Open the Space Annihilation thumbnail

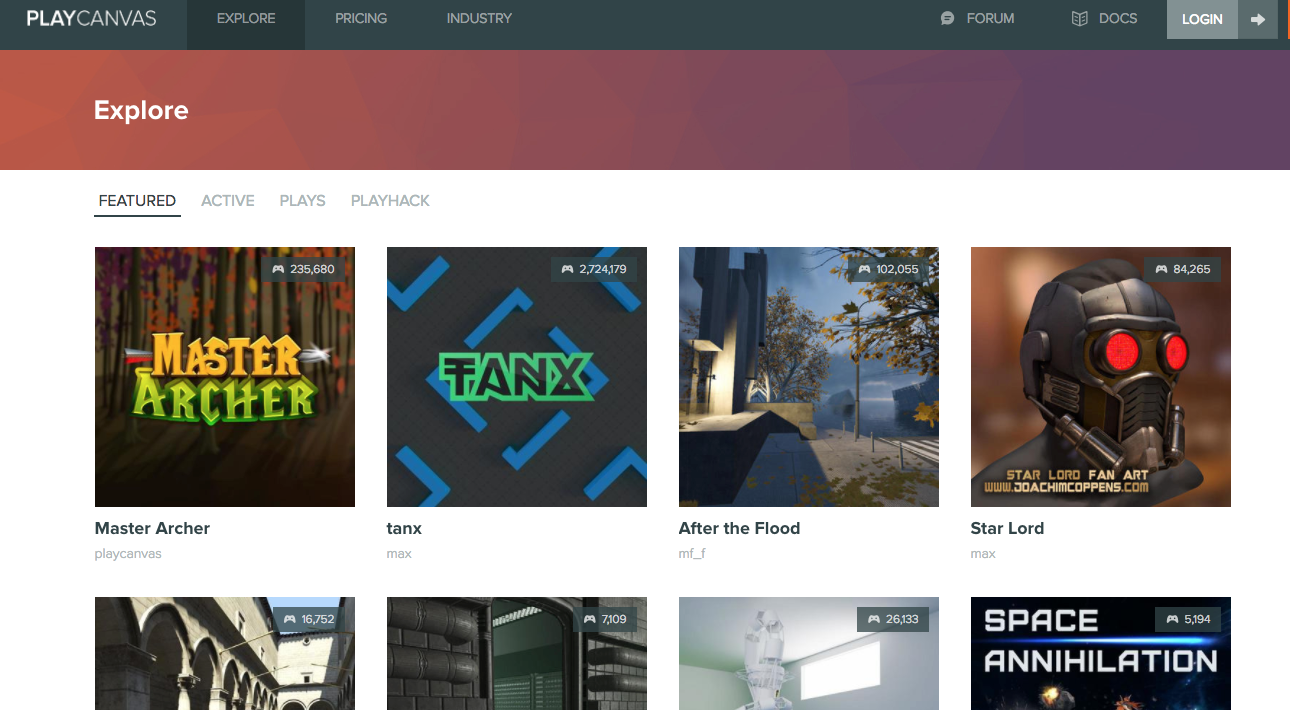[1101, 654]
